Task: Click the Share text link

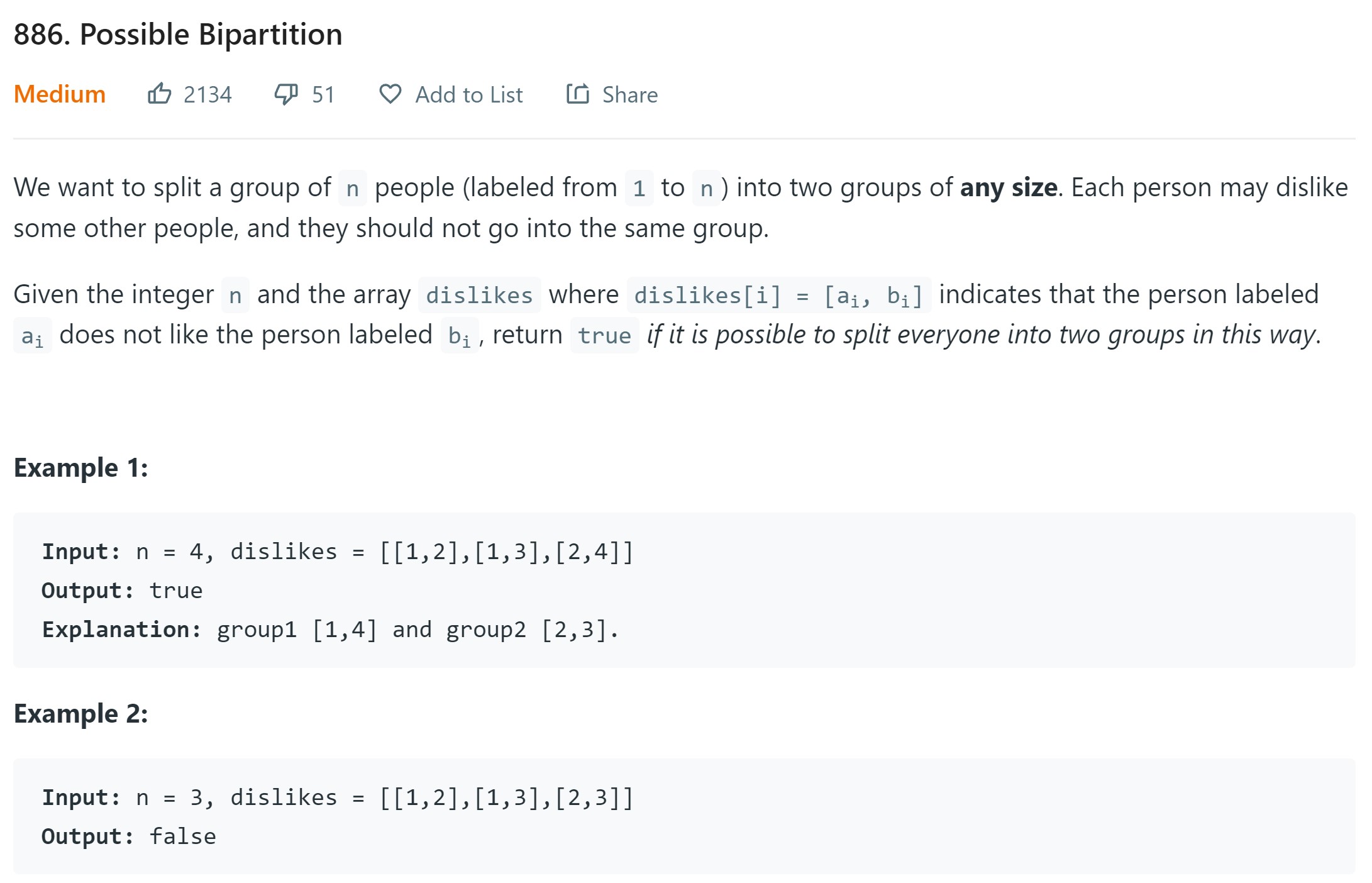Action: [x=629, y=95]
